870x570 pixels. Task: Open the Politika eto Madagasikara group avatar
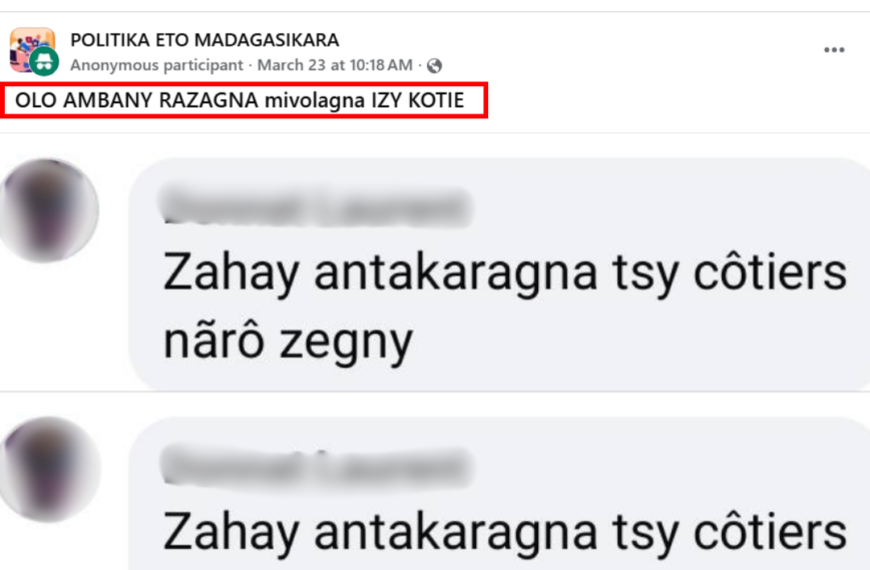coord(32,49)
